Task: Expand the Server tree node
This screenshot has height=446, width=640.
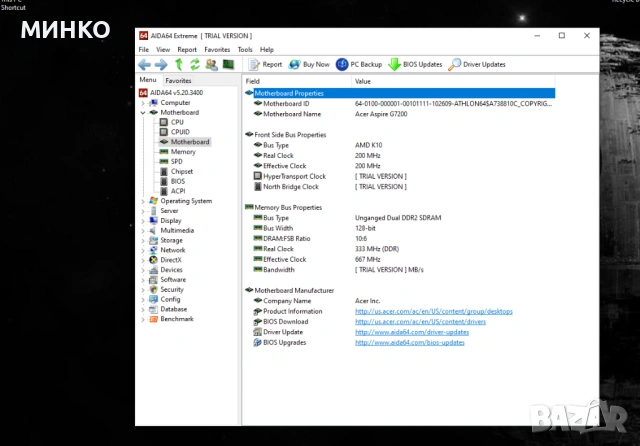Action: (x=143, y=211)
